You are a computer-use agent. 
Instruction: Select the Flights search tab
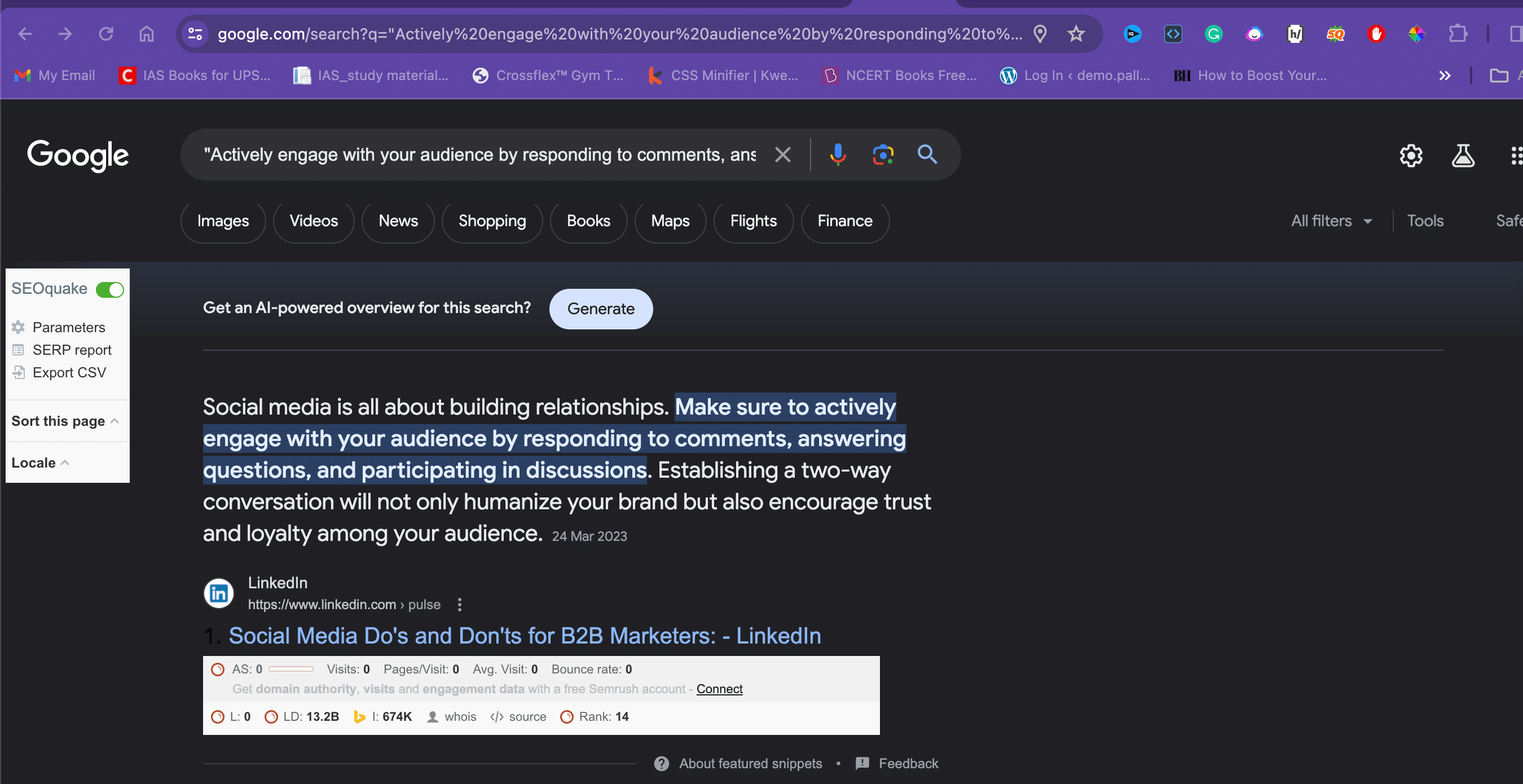tap(753, 221)
